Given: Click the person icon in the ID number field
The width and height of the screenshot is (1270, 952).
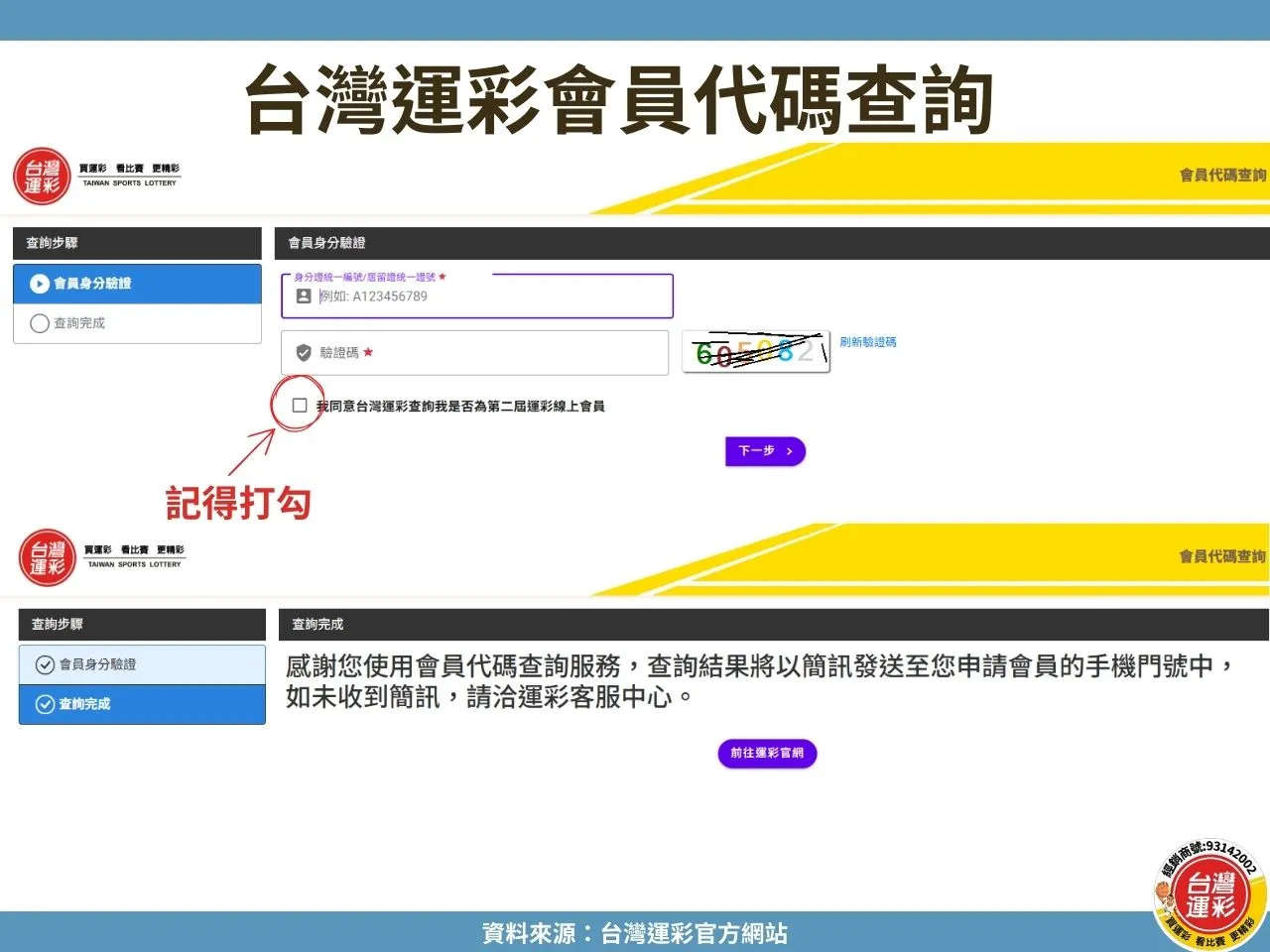Looking at the screenshot, I should (304, 296).
